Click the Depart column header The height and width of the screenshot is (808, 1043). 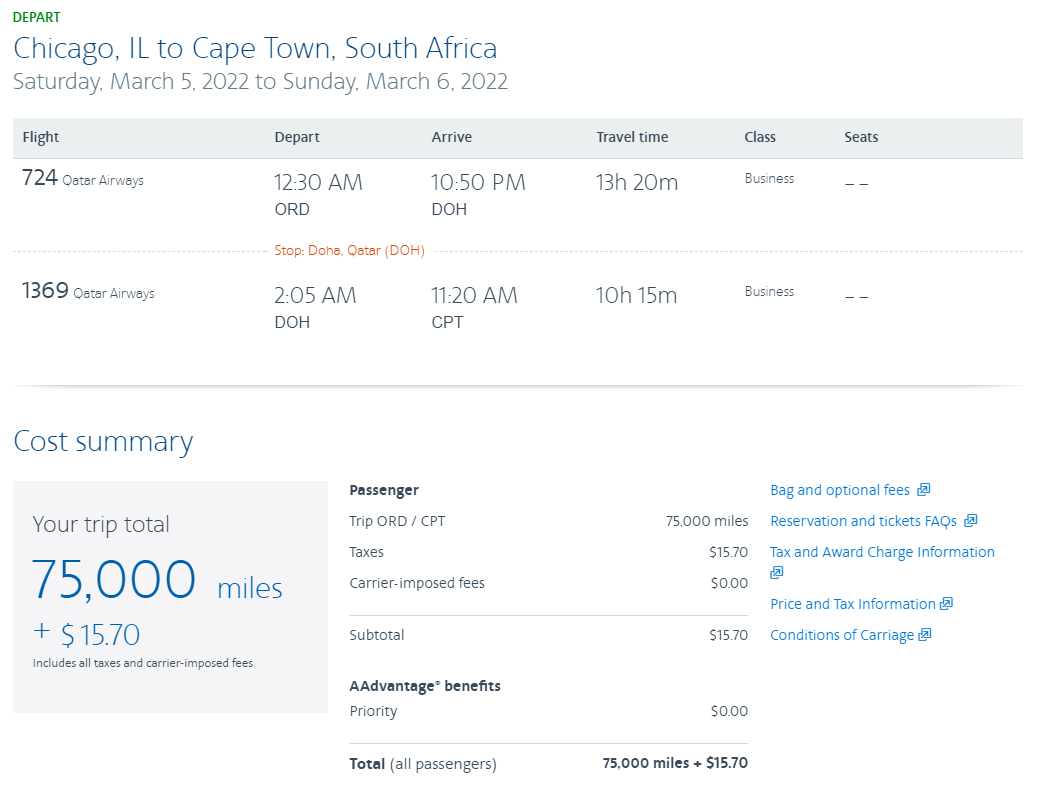[296, 137]
